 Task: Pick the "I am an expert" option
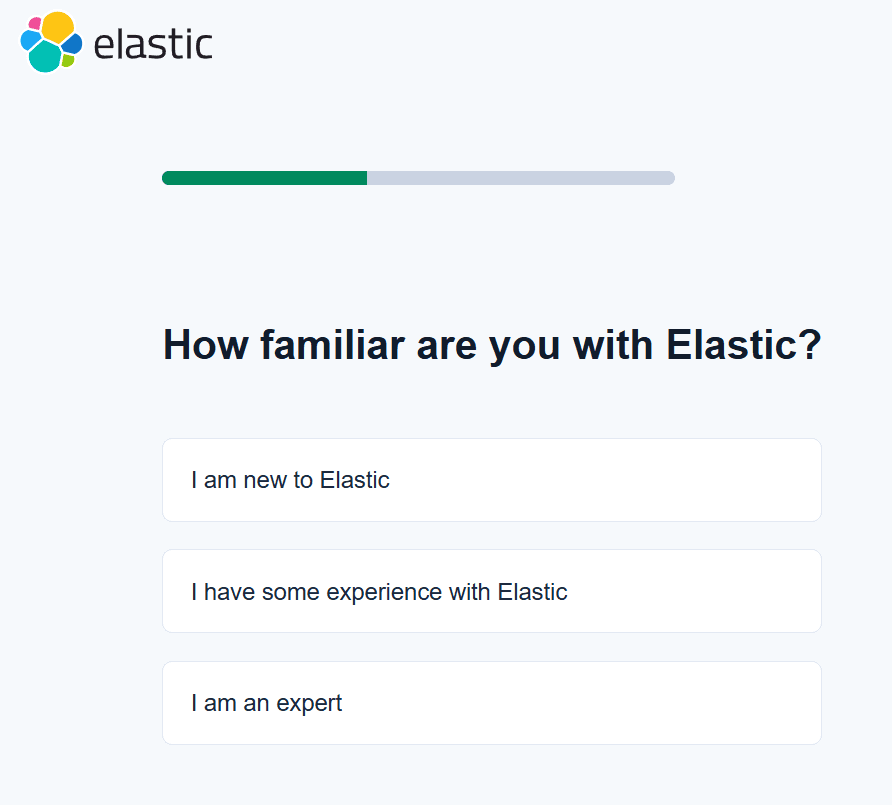click(491, 703)
